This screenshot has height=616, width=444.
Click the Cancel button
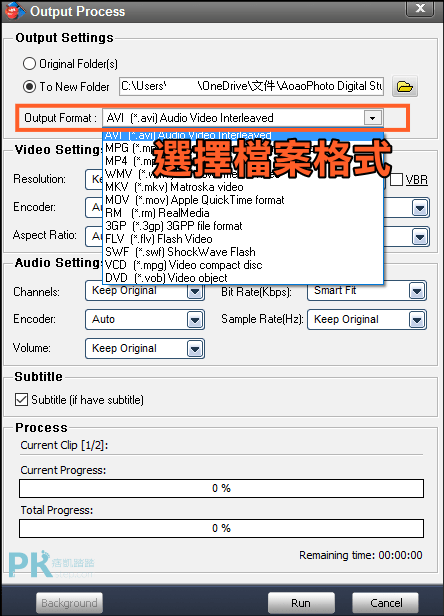385,603
